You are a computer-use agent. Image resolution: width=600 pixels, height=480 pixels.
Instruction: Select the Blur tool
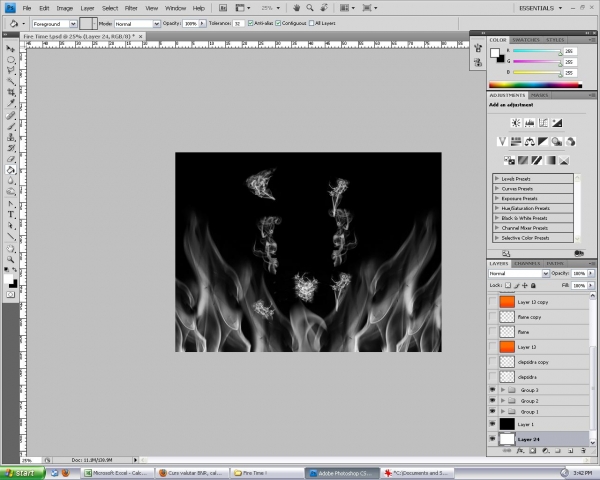pos(11,181)
